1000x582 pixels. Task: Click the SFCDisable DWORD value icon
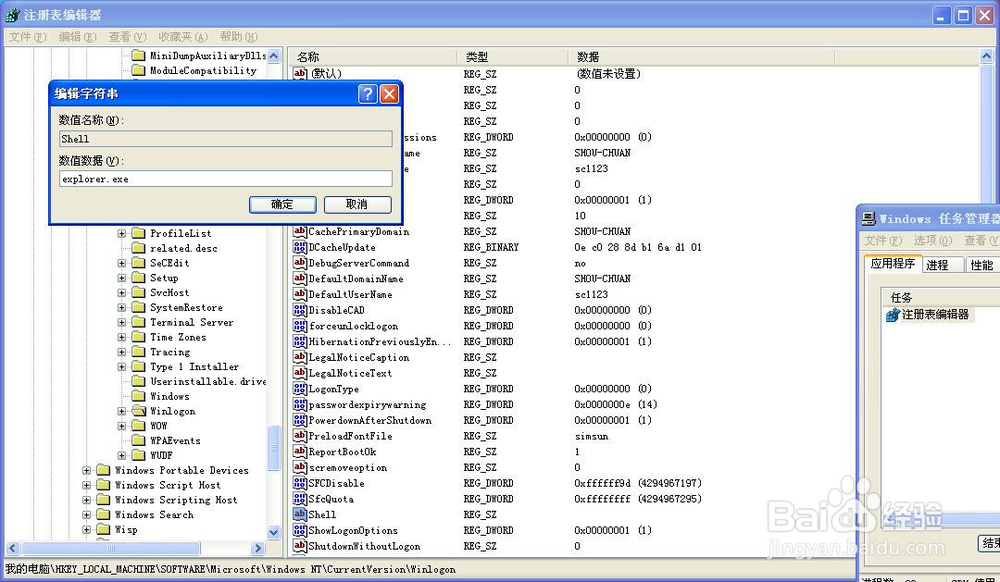(300, 483)
